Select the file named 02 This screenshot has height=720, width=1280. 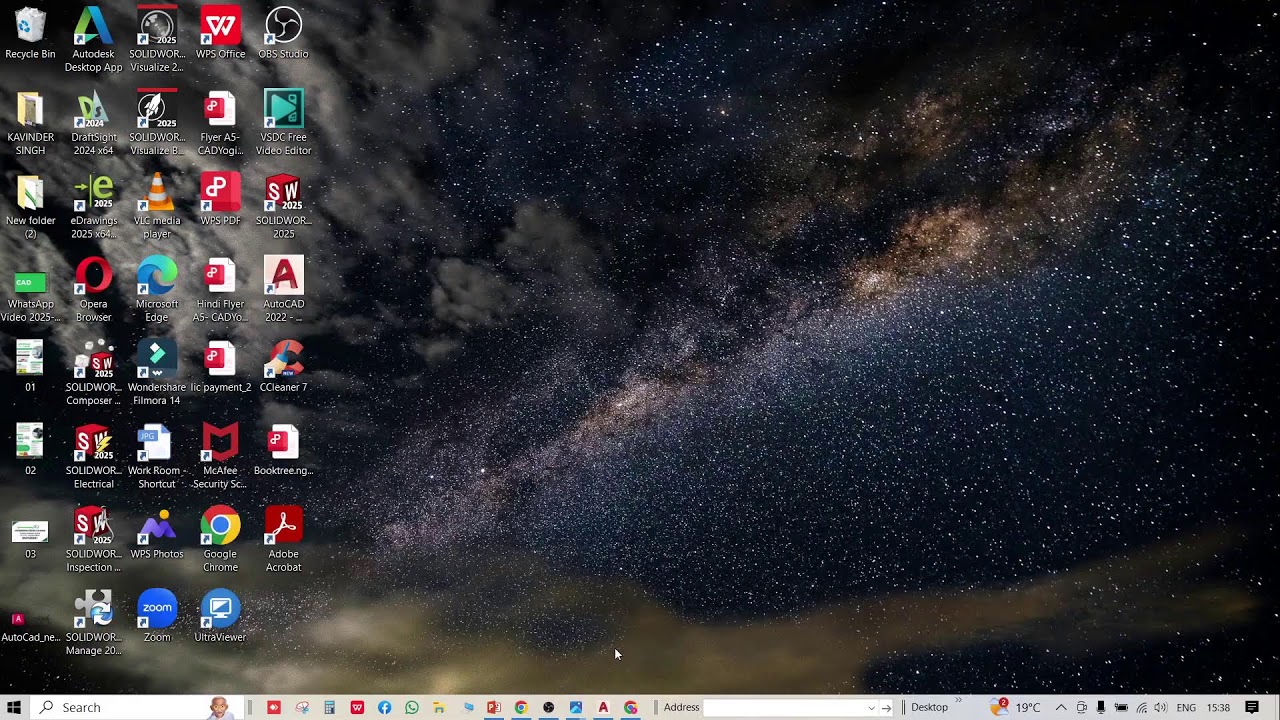[30, 450]
